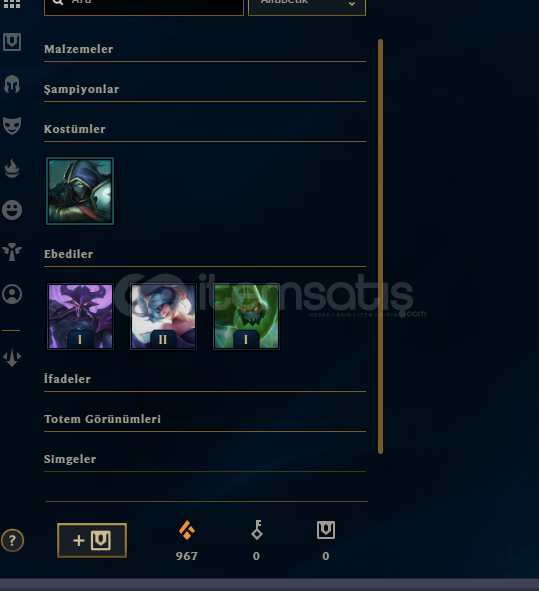Select the champion helmet sidebar icon
This screenshot has width=539, height=591.
[12, 84]
